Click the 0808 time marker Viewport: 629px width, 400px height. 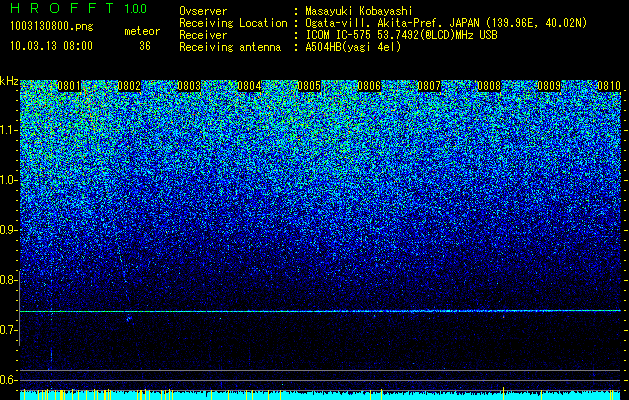coord(489,86)
